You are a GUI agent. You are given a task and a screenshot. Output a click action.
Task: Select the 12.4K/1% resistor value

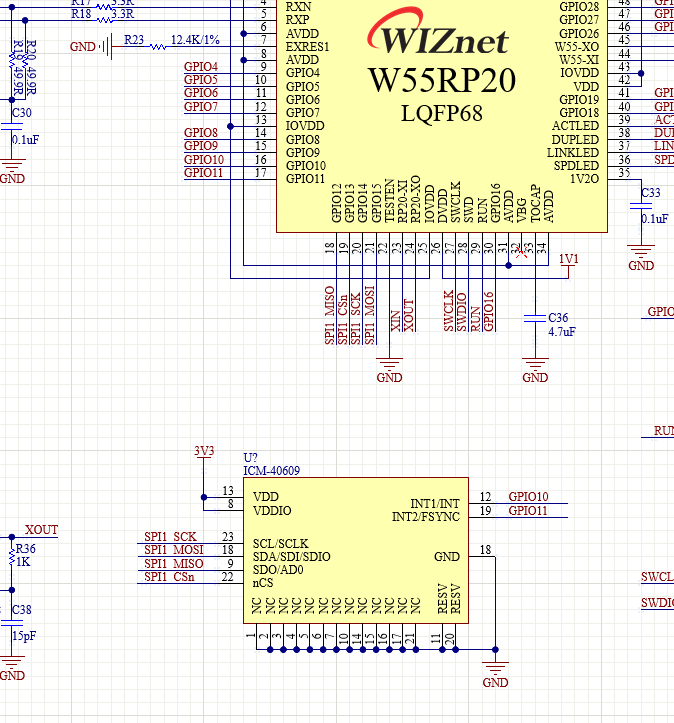[x=195, y=40]
